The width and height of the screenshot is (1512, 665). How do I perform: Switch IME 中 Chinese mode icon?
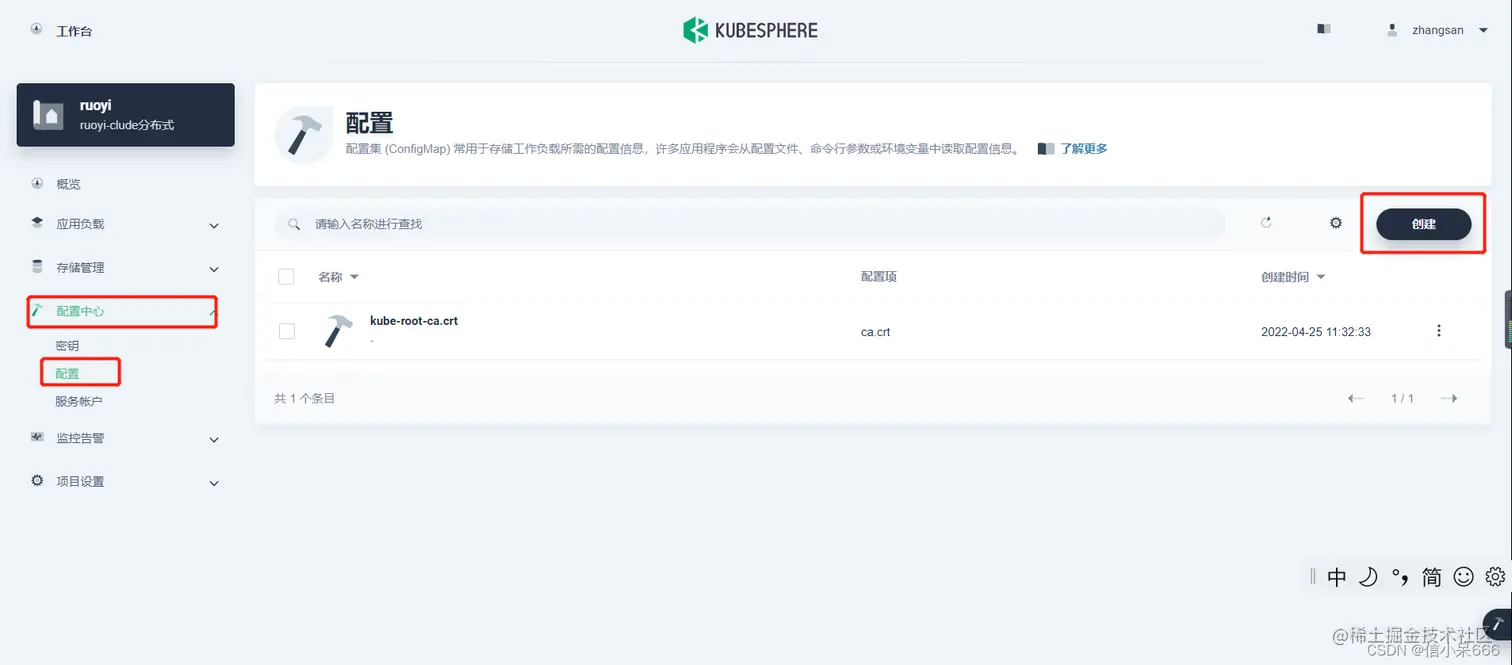pyautogui.click(x=1337, y=577)
